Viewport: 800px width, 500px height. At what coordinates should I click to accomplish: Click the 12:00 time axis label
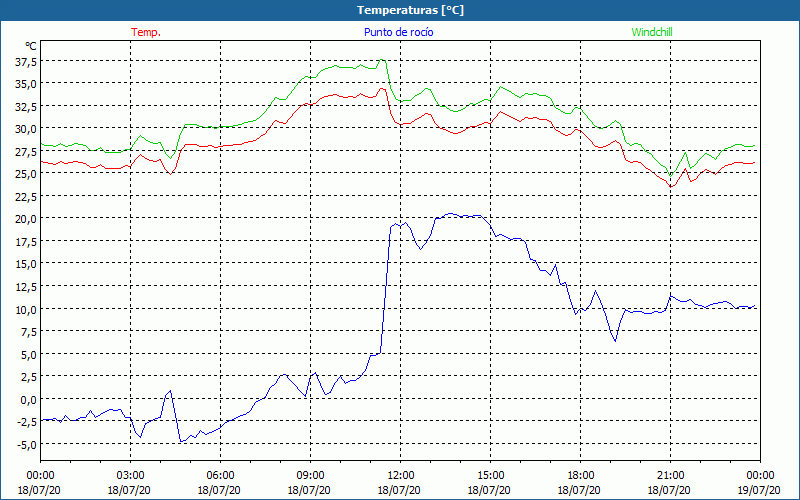401,476
